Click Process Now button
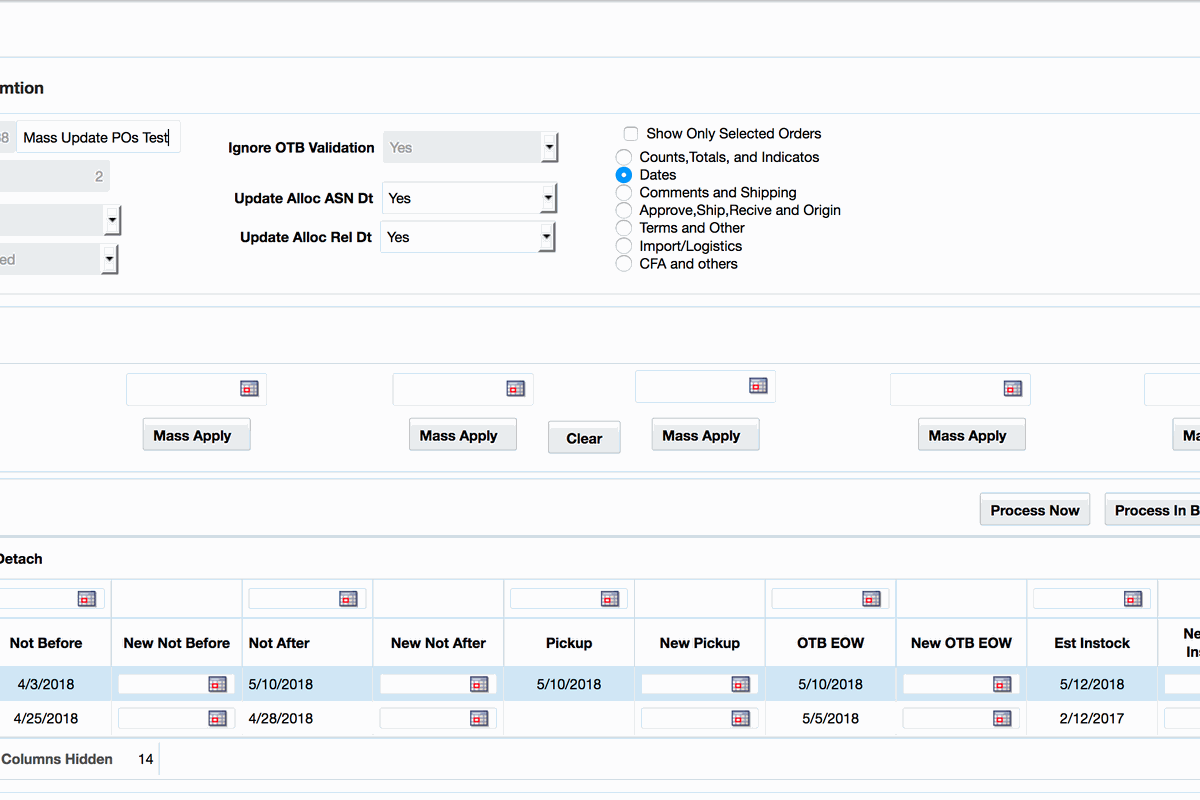Image resolution: width=1200 pixels, height=800 pixels. pyautogui.click(x=1035, y=509)
